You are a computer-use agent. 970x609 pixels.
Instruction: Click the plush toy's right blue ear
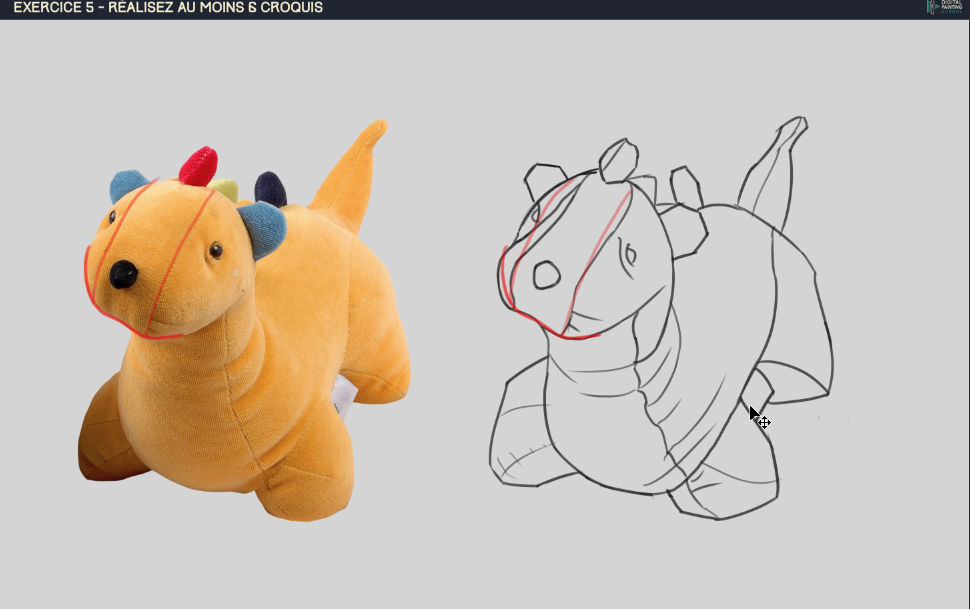coord(262,225)
